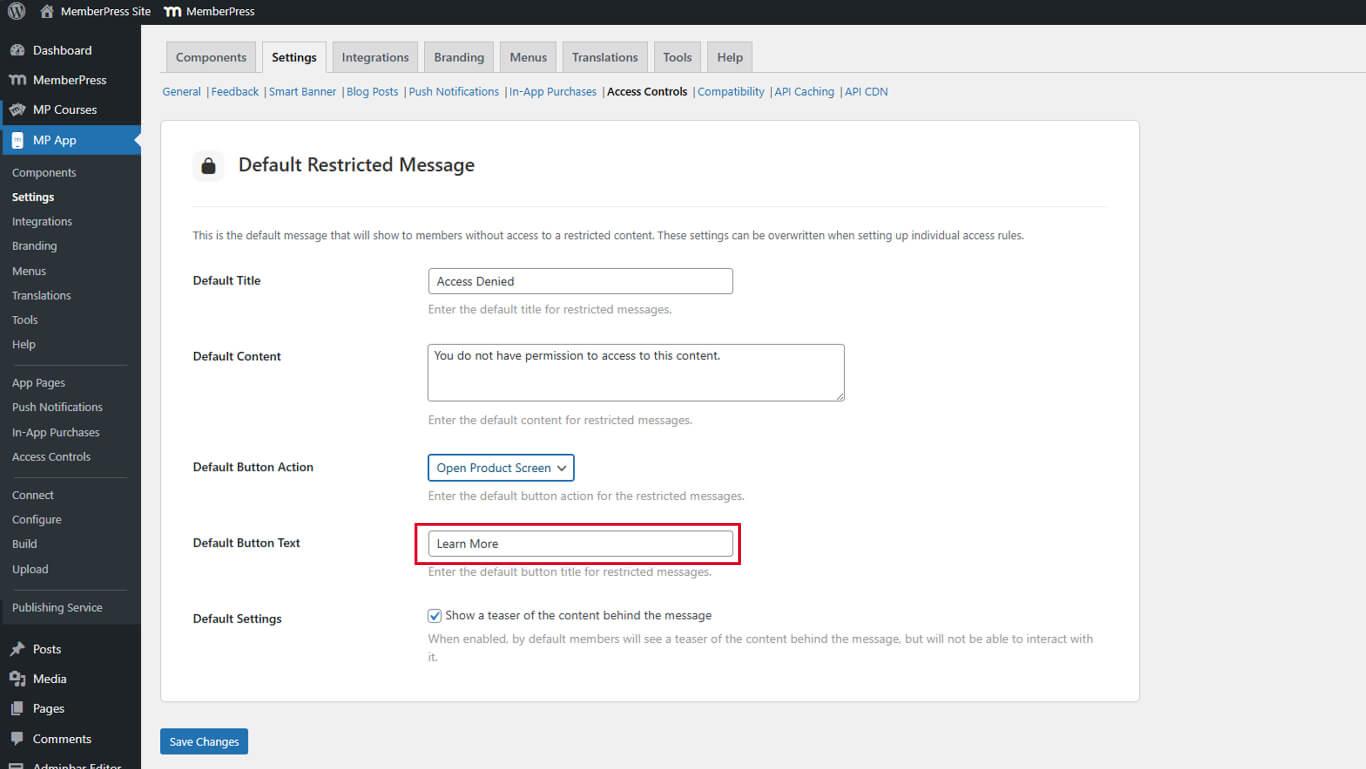
Task: Click the Media icon in sidebar
Action: pos(17,679)
